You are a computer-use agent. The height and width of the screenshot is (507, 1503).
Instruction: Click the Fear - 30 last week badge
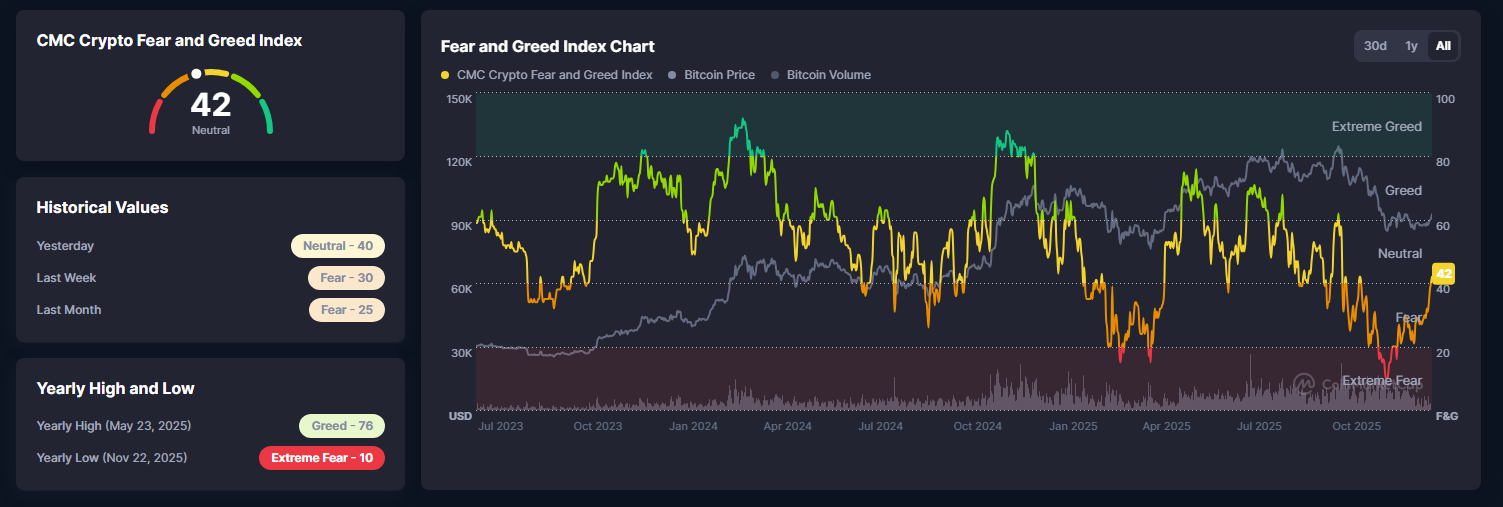(347, 278)
